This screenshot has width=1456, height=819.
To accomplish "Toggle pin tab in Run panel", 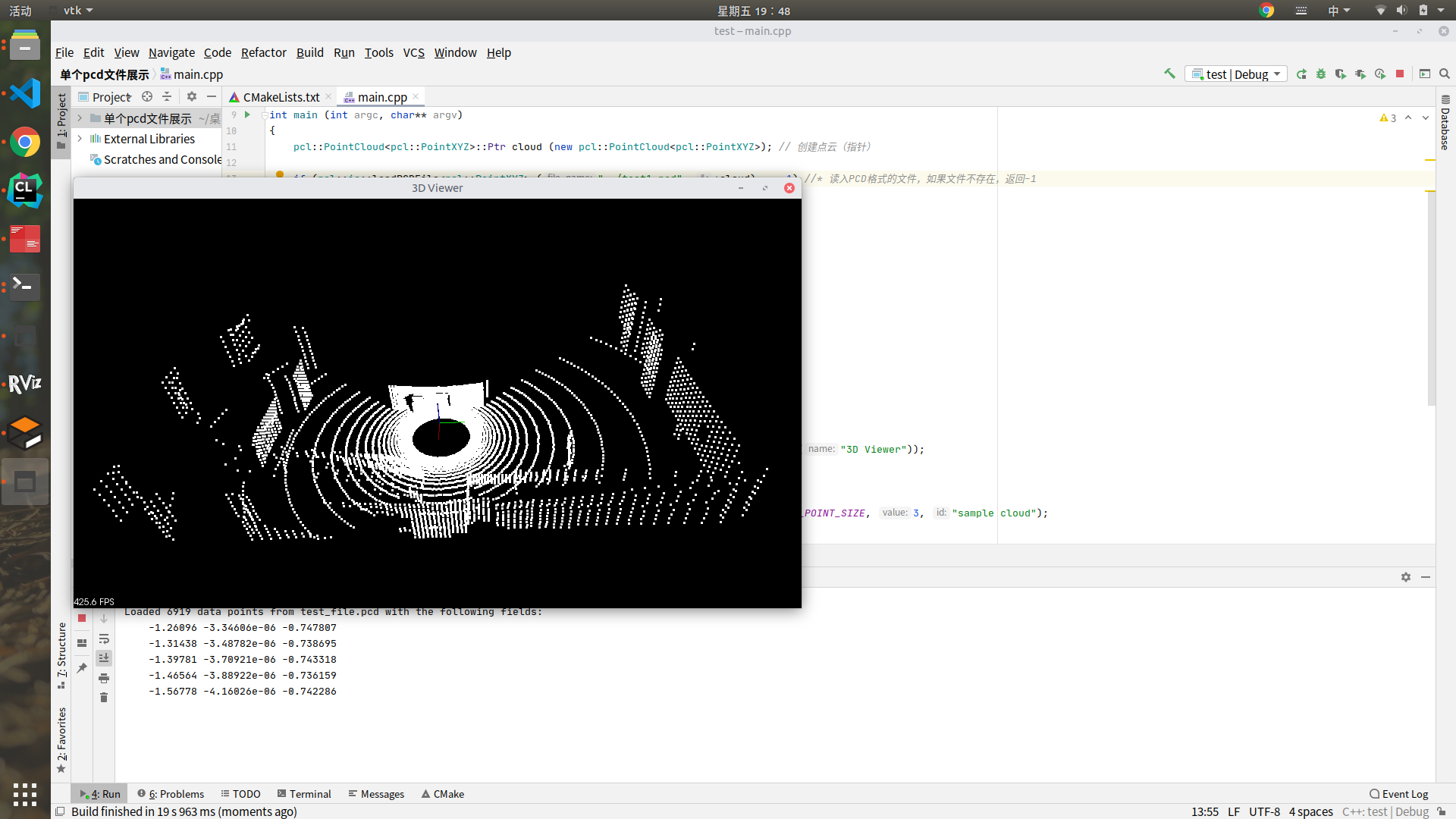I will [x=82, y=668].
